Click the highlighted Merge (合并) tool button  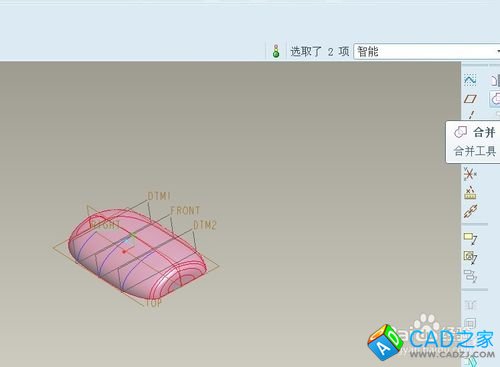495,99
